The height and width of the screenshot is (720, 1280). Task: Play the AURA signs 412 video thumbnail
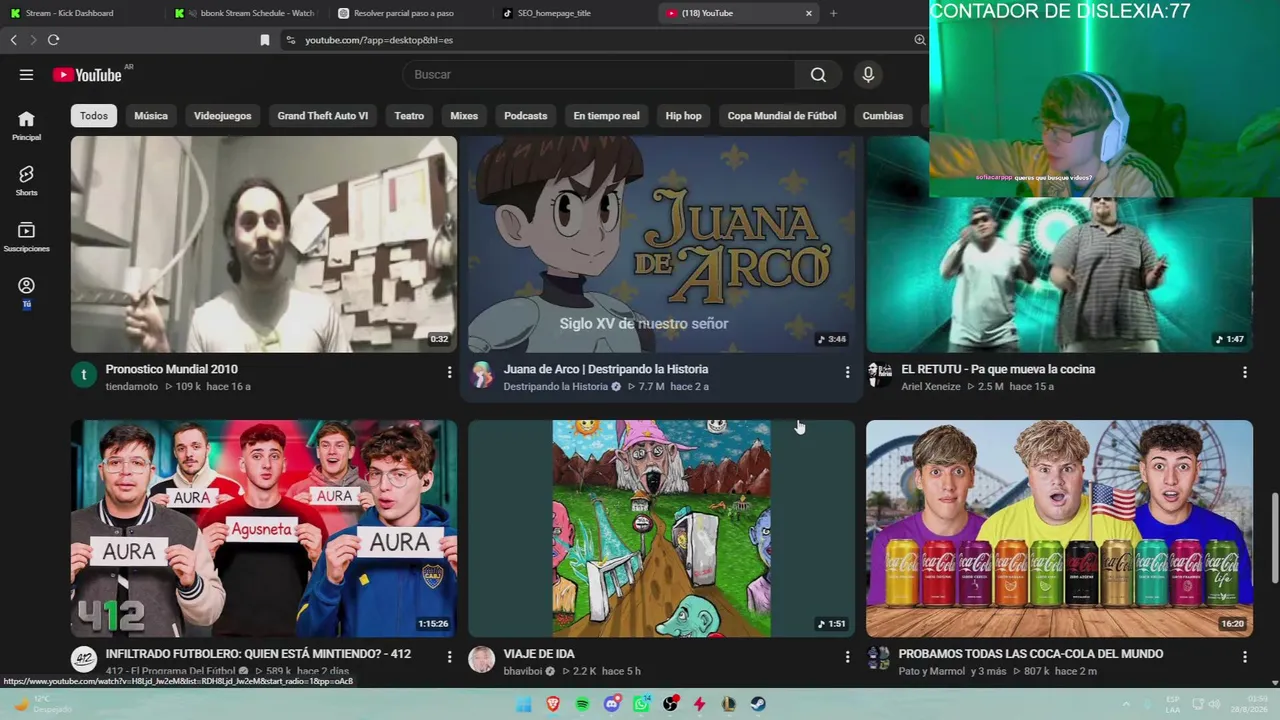coord(264,528)
